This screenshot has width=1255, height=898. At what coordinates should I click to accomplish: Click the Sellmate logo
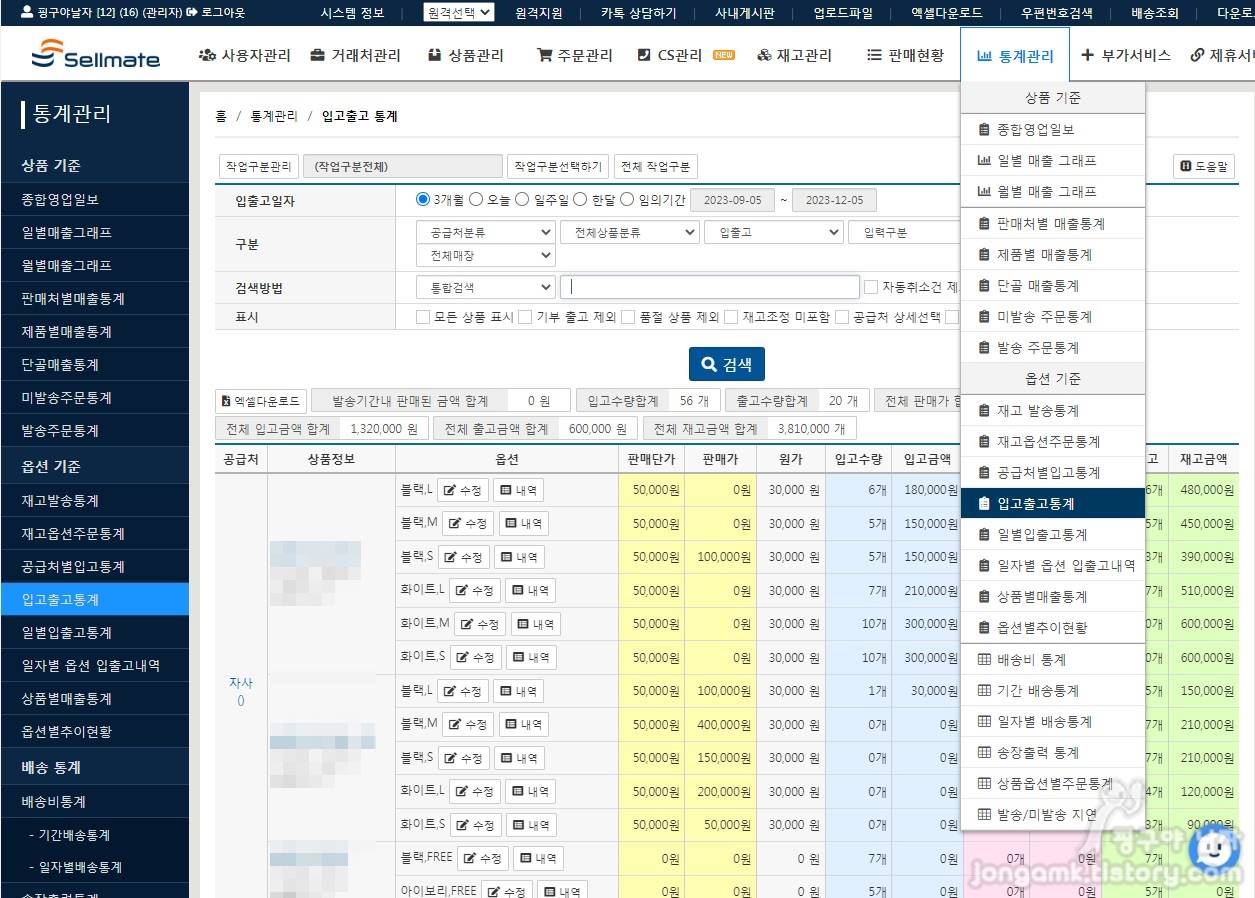click(x=95, y=54)
